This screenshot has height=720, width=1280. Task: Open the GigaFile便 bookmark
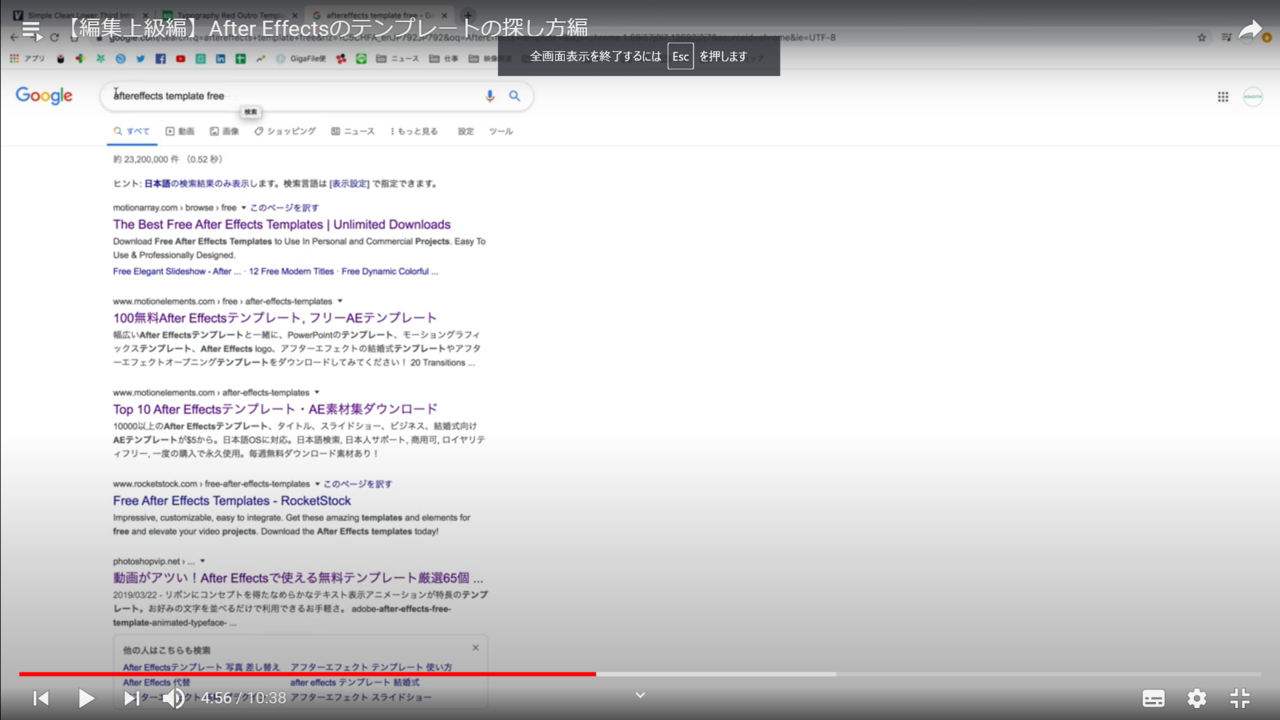click(301, 58)
